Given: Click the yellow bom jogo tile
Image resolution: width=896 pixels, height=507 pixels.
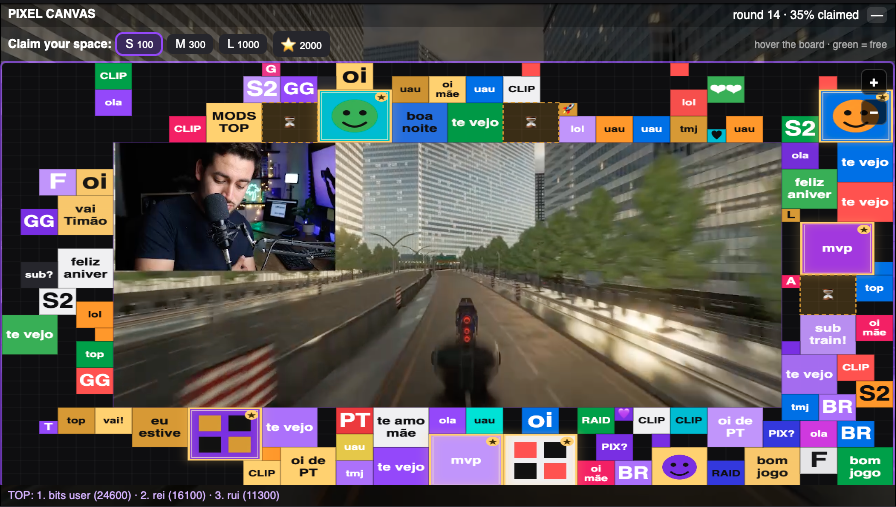Looking at the screenshot, I should click(x=772, y=466).
